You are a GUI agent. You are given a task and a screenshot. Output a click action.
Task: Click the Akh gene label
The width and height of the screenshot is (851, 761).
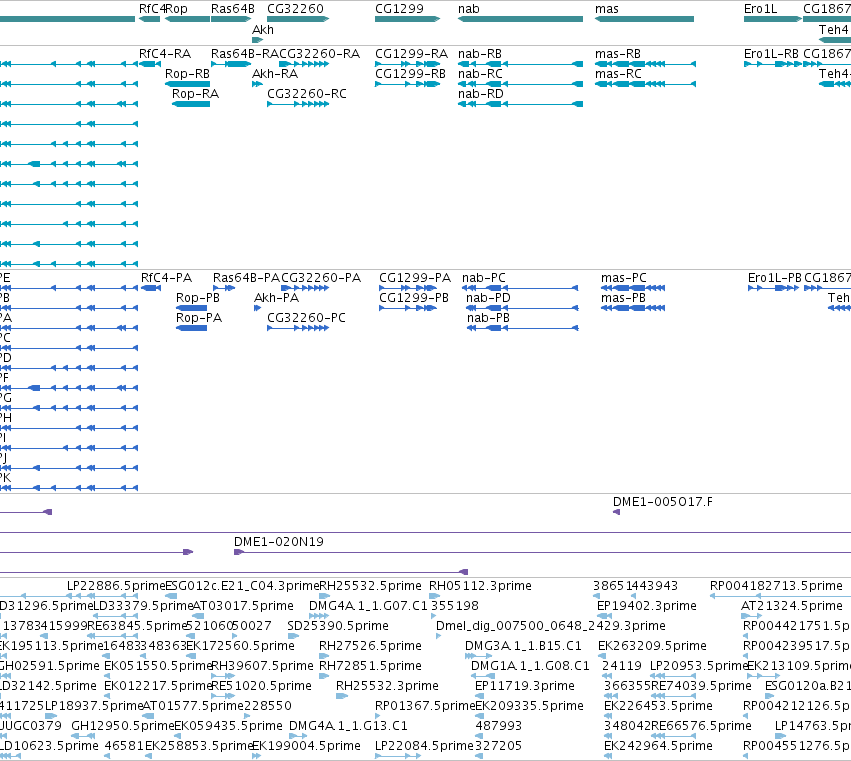coord(263,29)
